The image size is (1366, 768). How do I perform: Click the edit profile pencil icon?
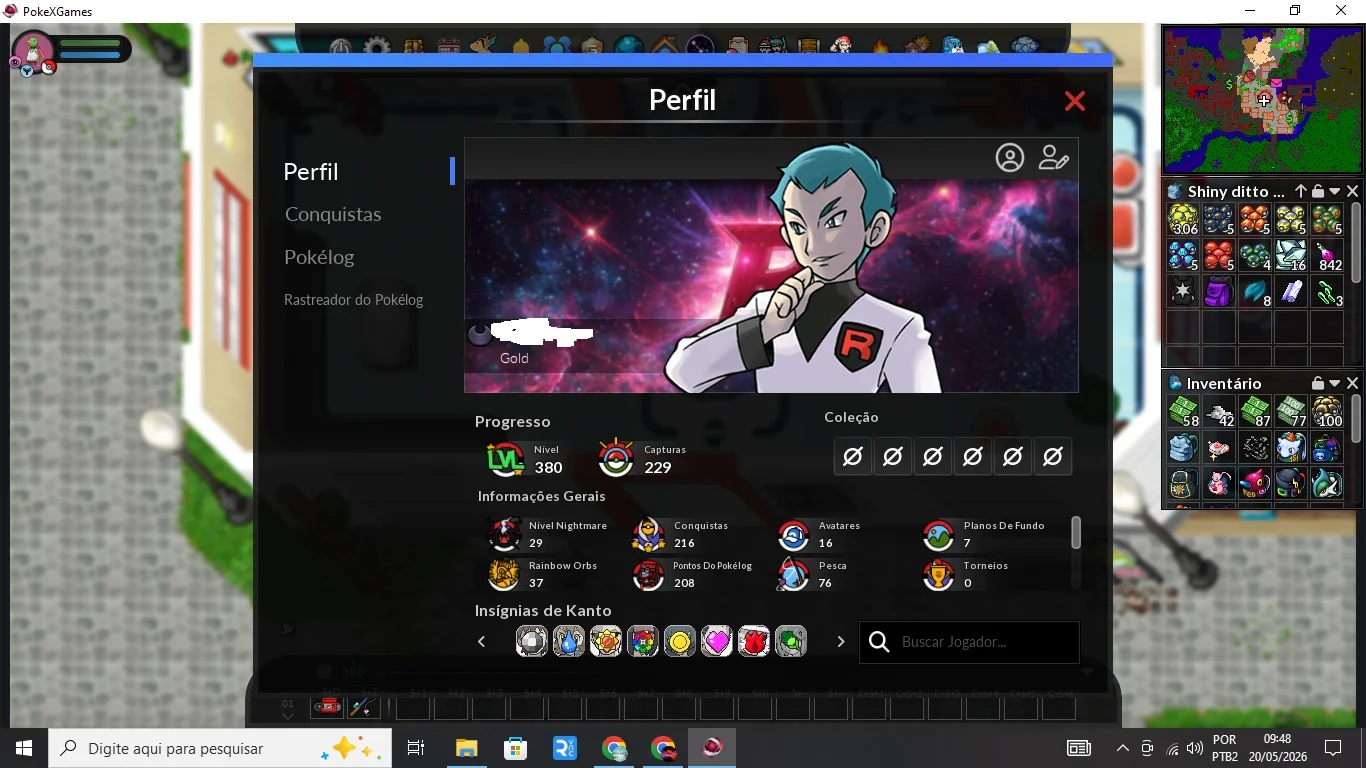click(1053, 158)
